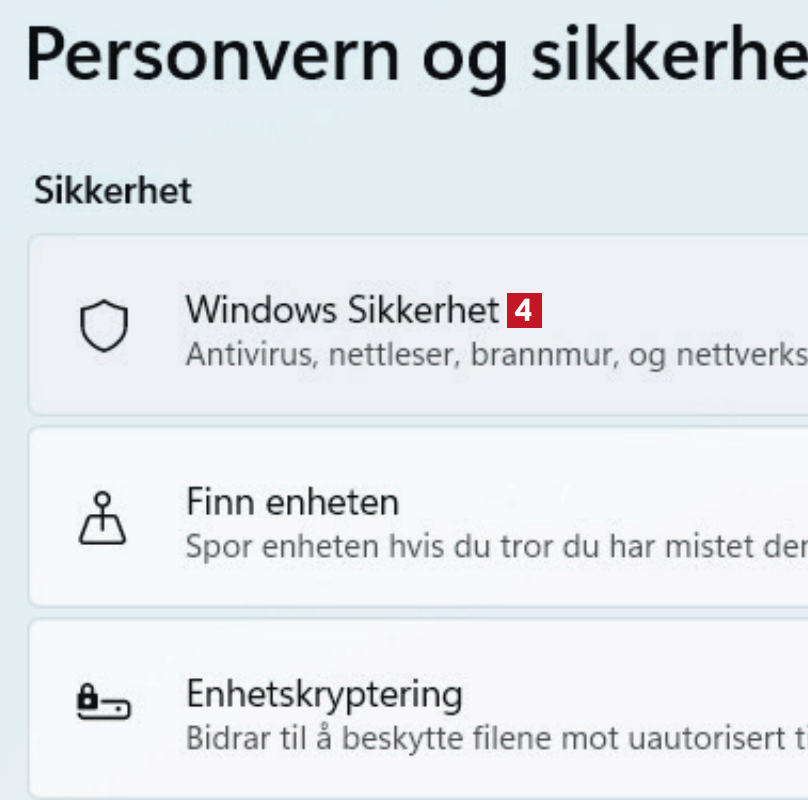Click the Sikkerhet section heading
The height and width of the screenshot is (800, 808).
click(x=113, y=191)
